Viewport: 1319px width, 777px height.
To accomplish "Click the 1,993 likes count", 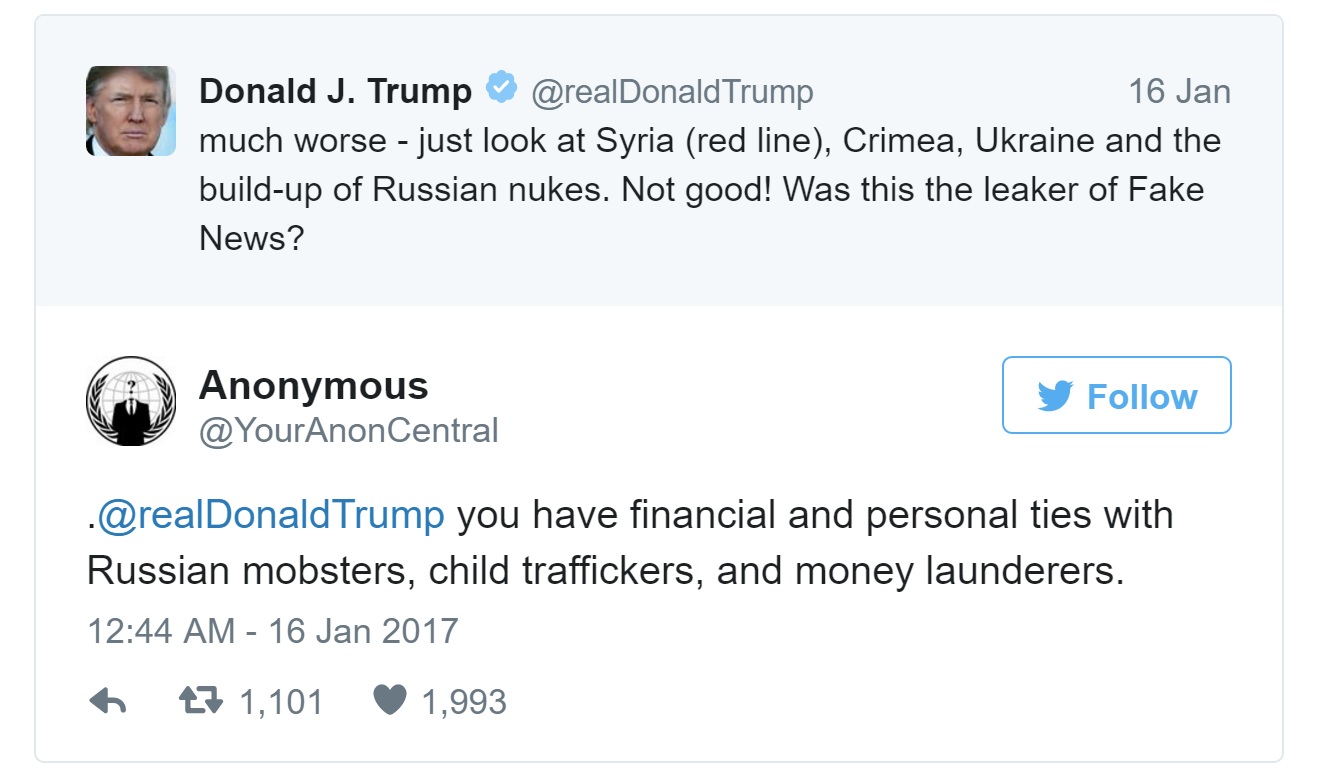I will point(464,702).
